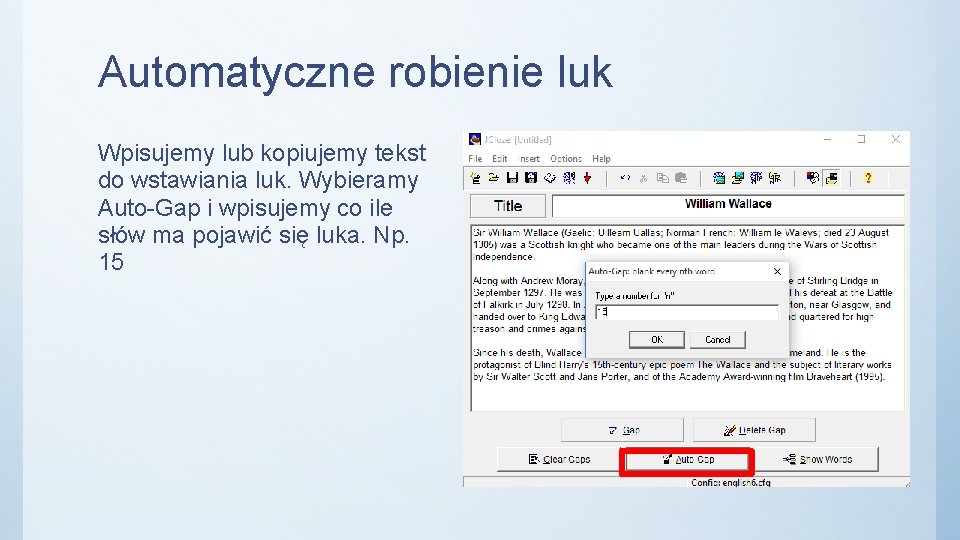The width and height of the screenshot is (960, 540).
Task: Click the Insert picture from local file icon
Action: pos(738,178)
